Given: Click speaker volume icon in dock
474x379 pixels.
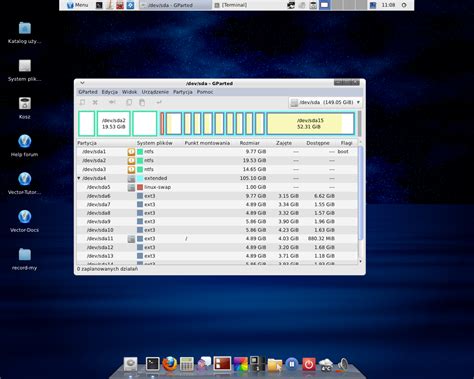Looking at the screenshot, I should pyautogui.click(x=343, y=364).
